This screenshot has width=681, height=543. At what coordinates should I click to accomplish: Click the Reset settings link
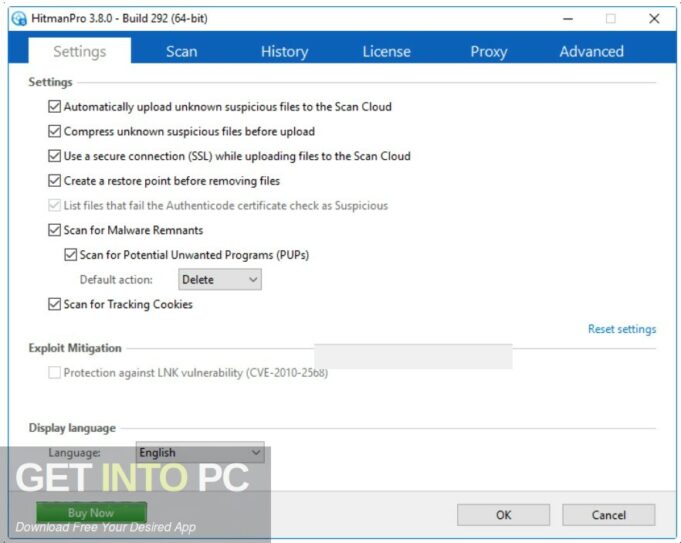point(622,329)
